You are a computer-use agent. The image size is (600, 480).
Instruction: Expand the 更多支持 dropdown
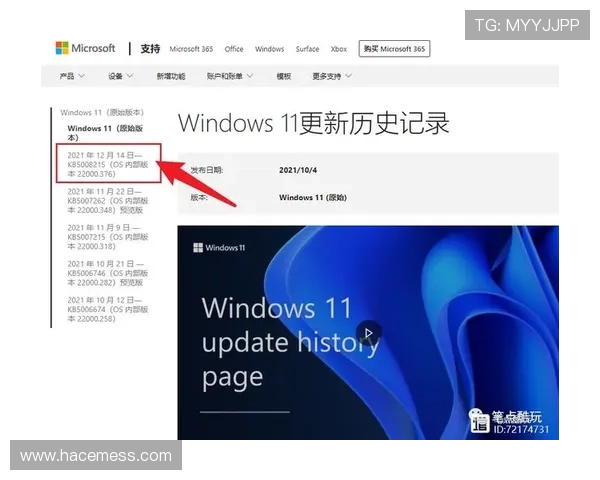pyautogui.click(x=332, y=76)
